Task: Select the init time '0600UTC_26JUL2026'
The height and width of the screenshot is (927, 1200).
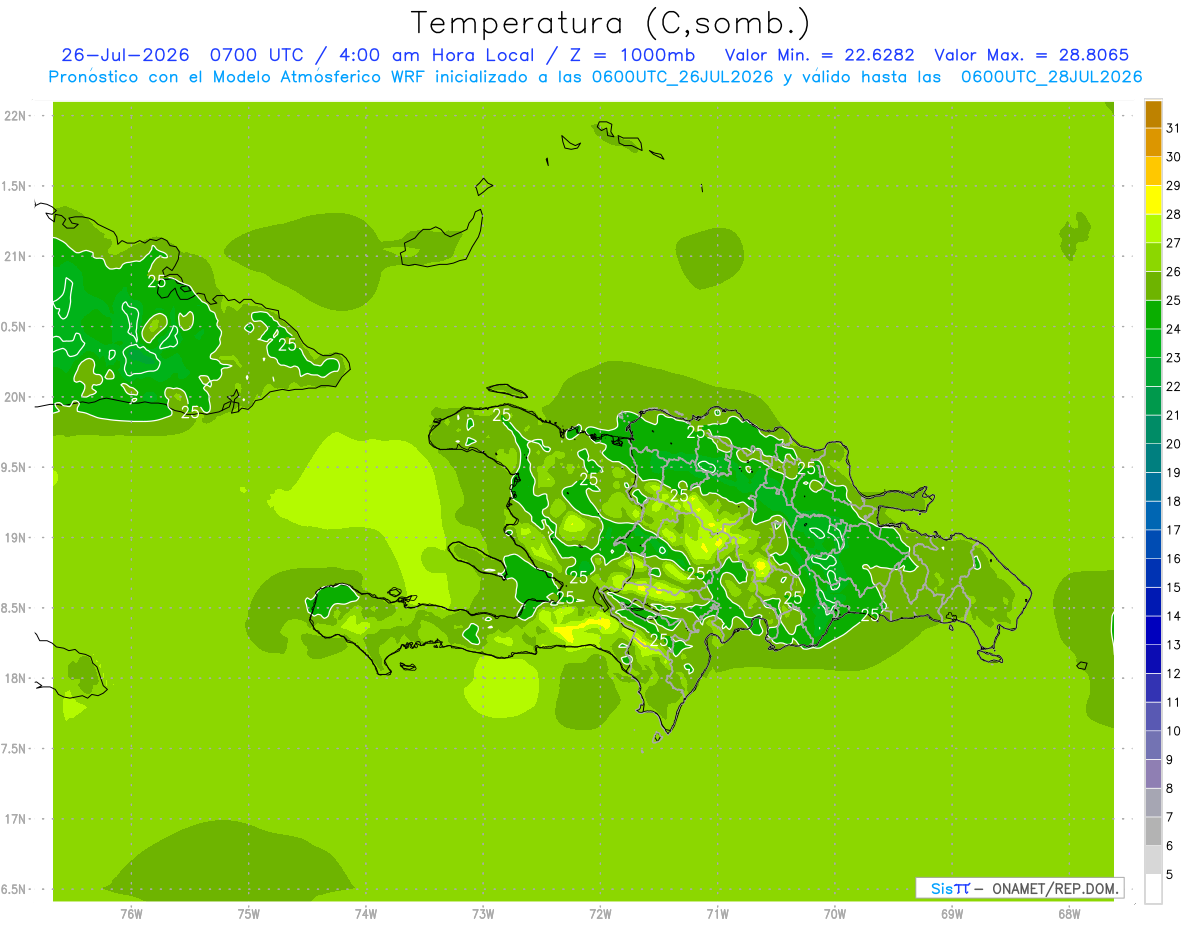Action: [683, 77]
